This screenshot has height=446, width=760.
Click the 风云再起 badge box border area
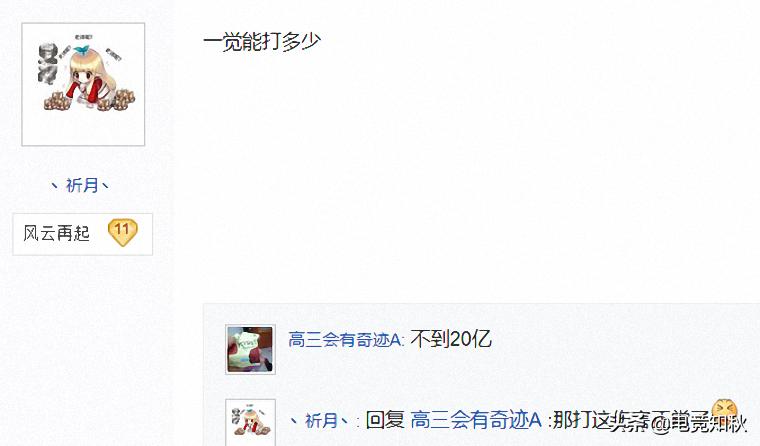[x=82, y=234]
